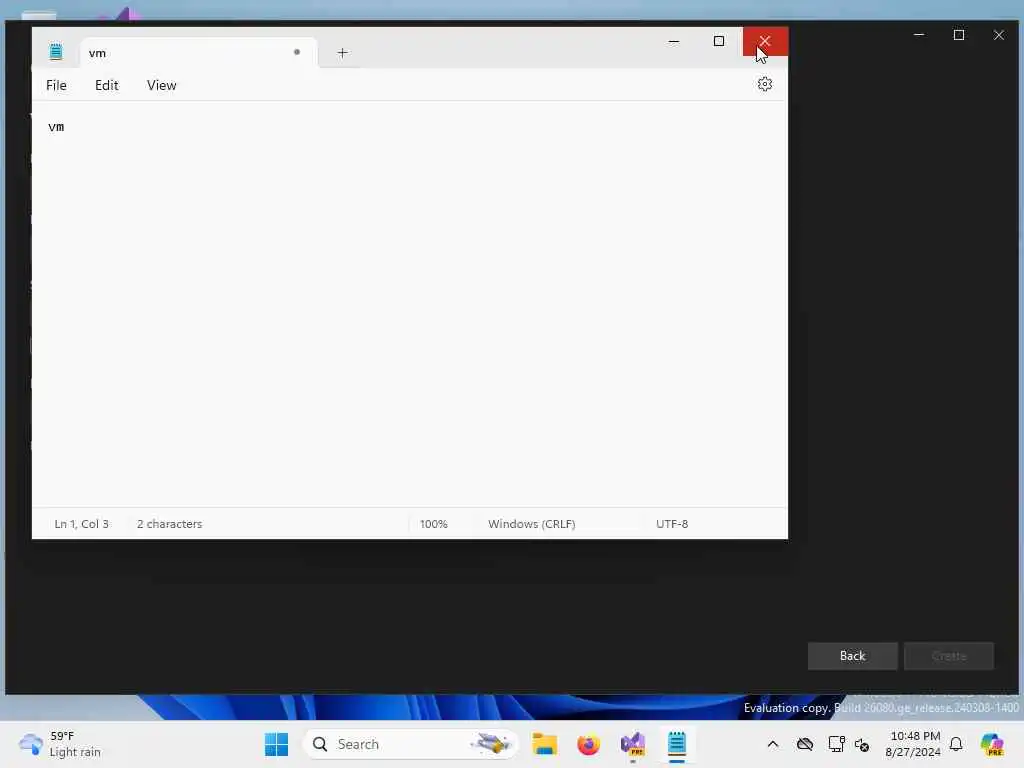Click the 100% zoom status entry
Viewport: 1024px width, 768px height.
pyautogui.click(x=434, y=524)
